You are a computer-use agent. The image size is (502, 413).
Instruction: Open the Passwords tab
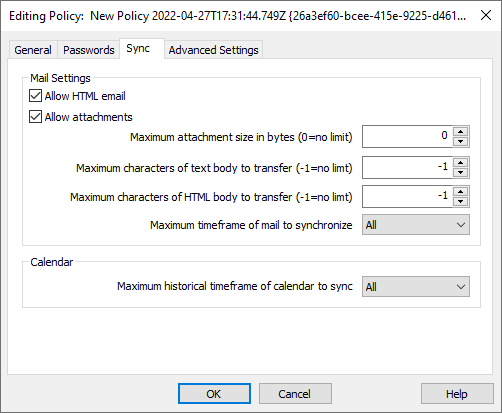(x=89, y=50)
